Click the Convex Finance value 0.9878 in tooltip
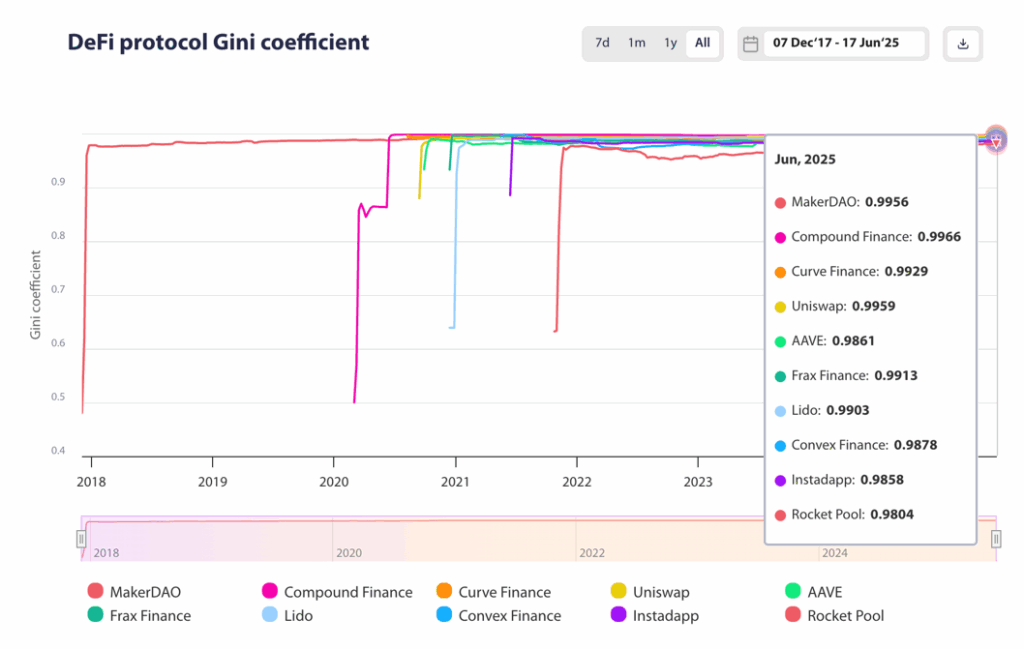Viewport: 1024px width, 649px height. (916, 445)
